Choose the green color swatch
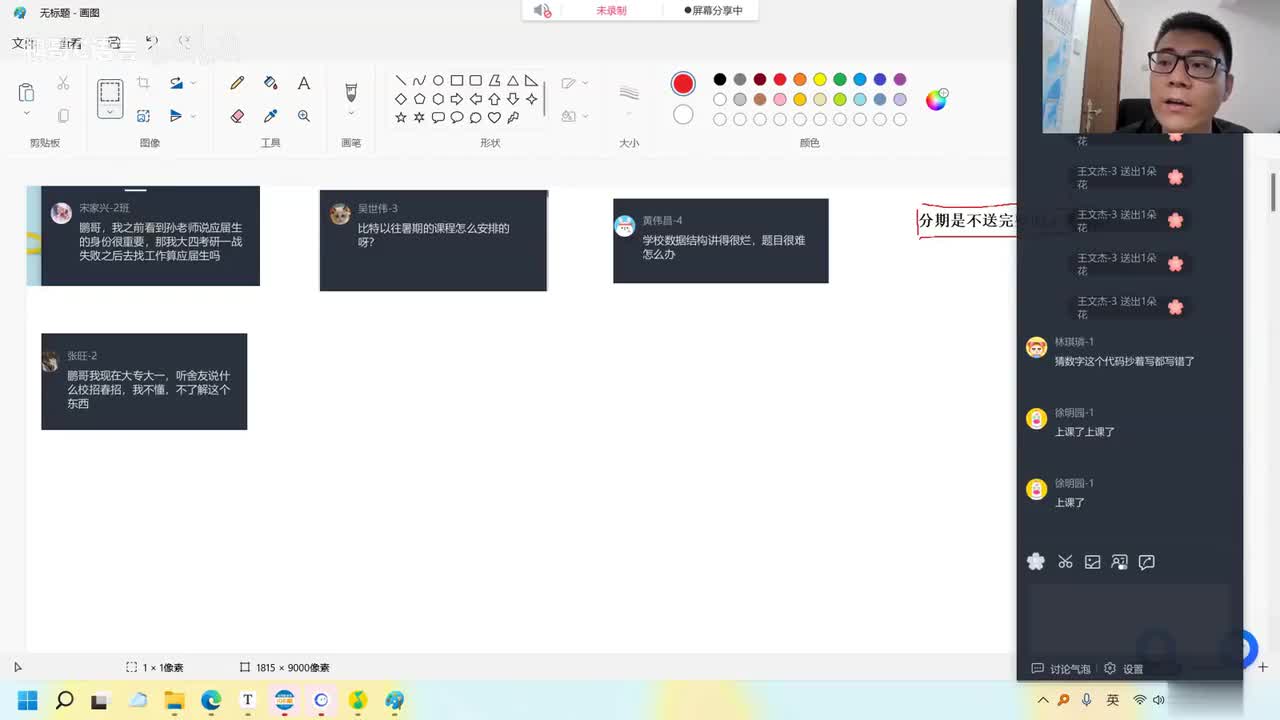This screenshot has height=720, width=1280. (840, 79)
